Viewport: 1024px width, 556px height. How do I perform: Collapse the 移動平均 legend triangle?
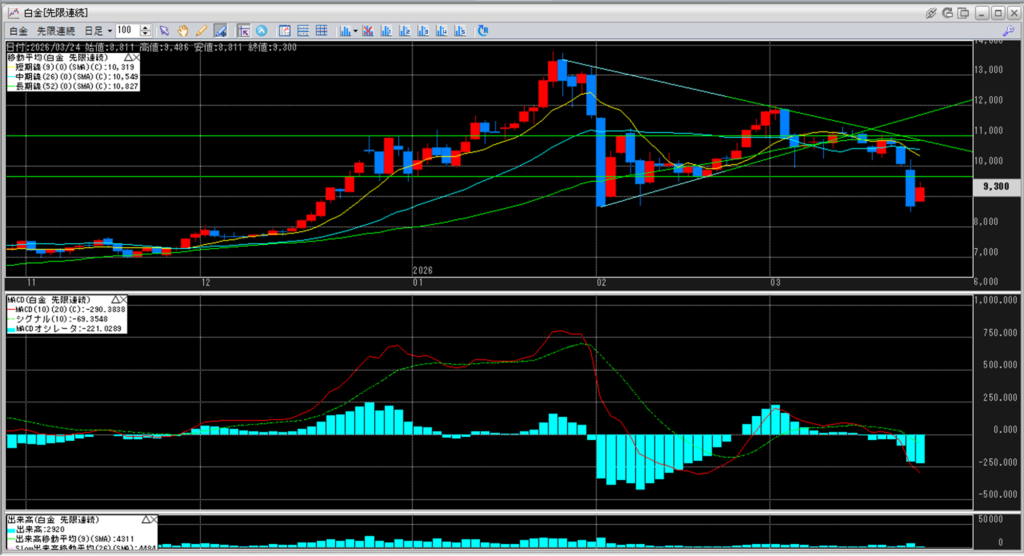(128, 59)
